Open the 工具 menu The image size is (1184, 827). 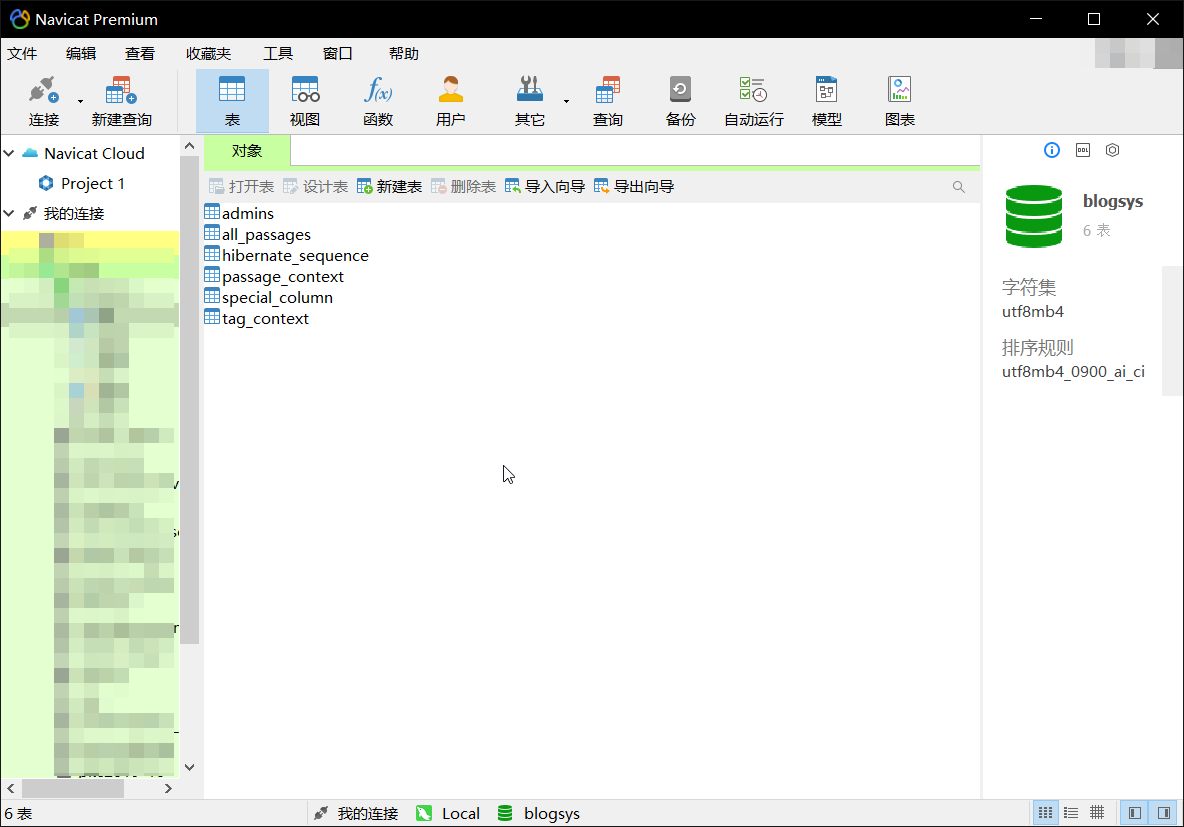[x=278, y=54]
